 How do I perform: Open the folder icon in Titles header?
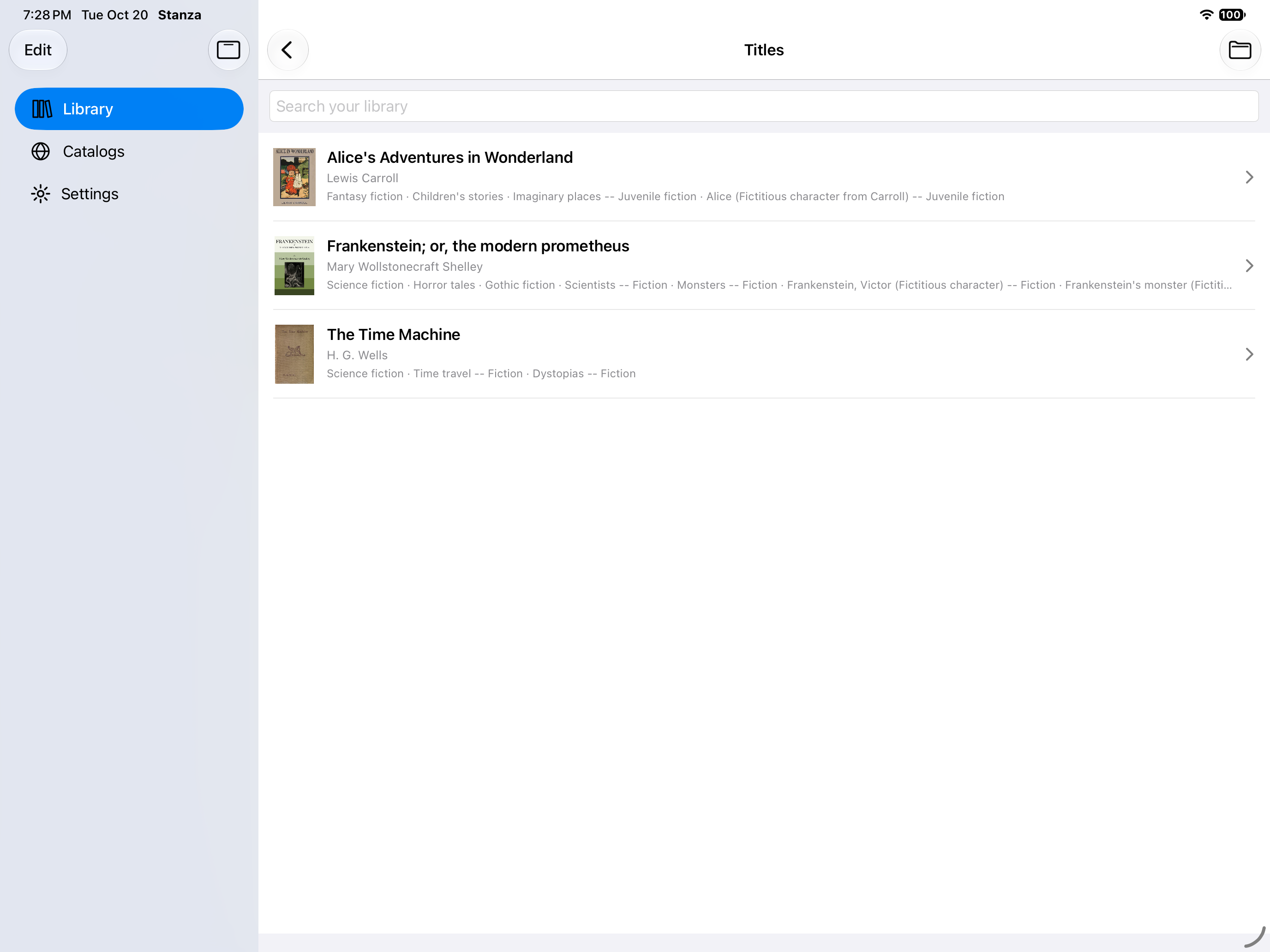tap(1240, 50)
